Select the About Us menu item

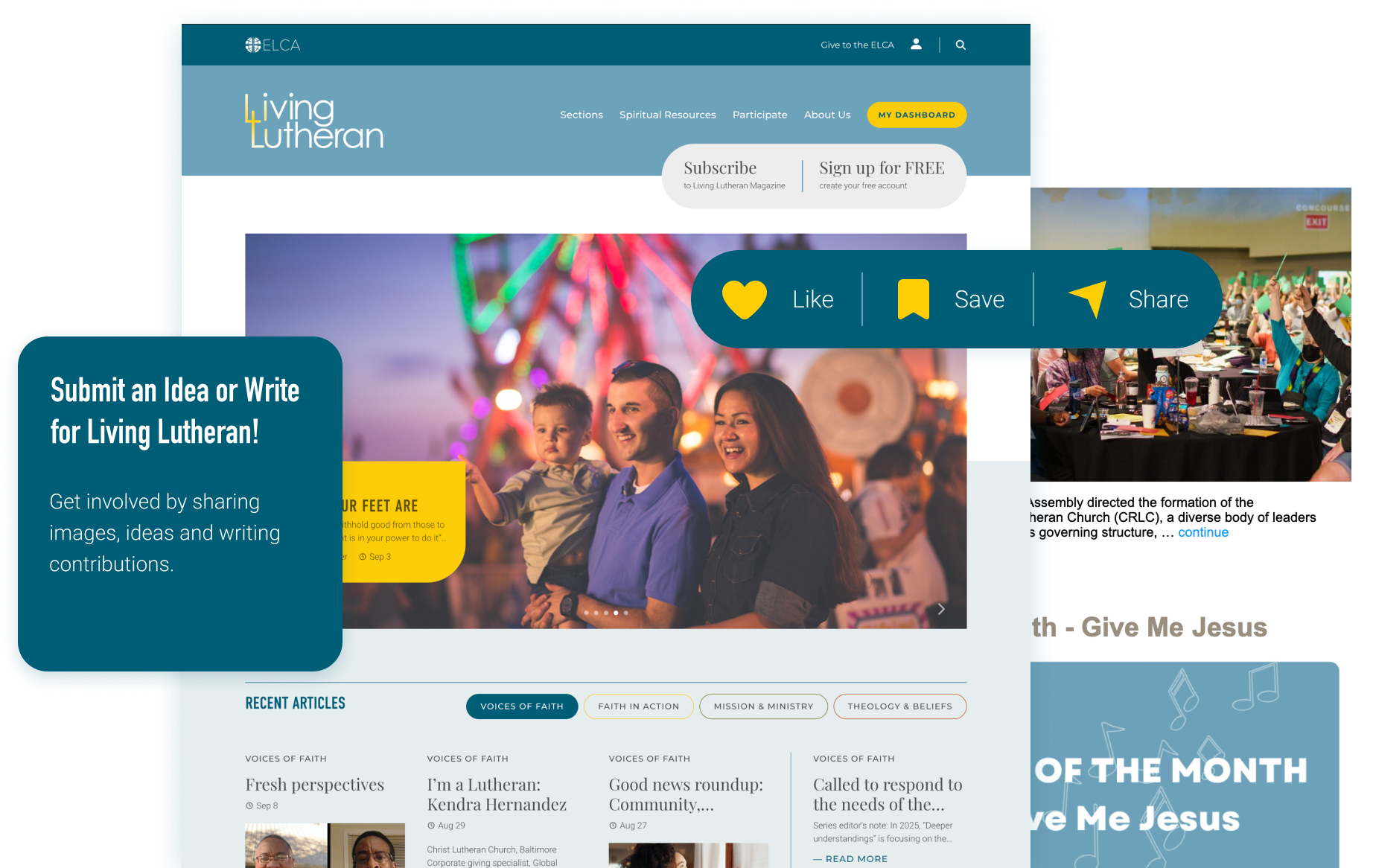pyautogui.click(x=826, y=115)
